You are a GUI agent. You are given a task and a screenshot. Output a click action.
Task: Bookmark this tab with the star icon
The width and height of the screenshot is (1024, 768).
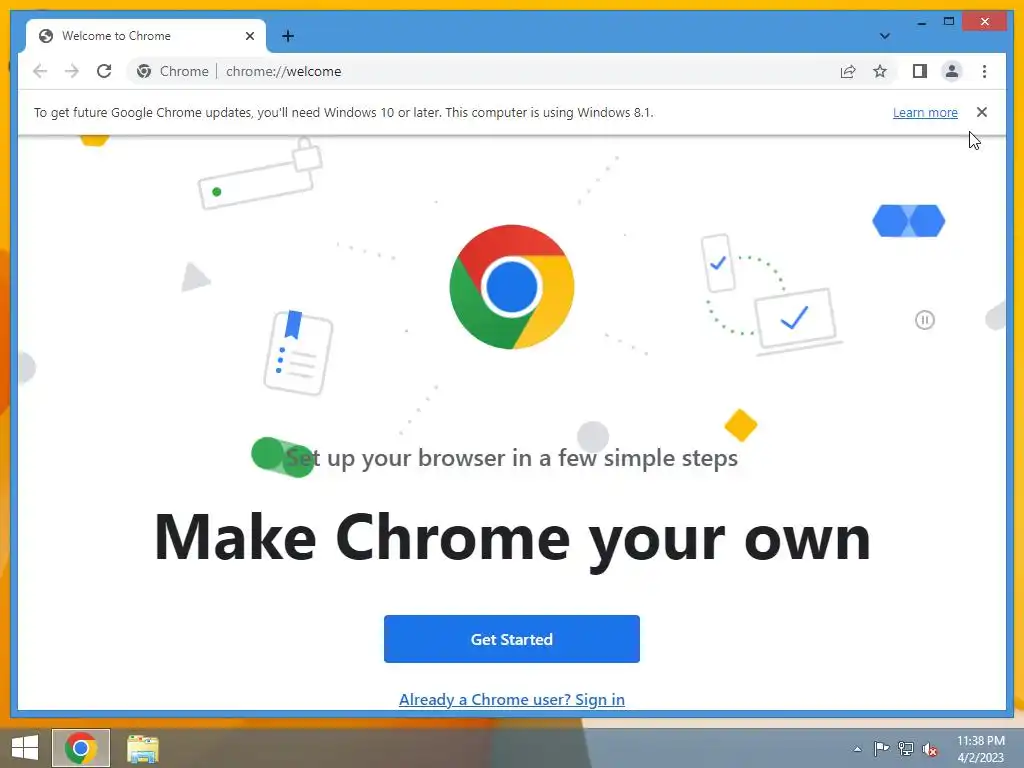(880, 71)
